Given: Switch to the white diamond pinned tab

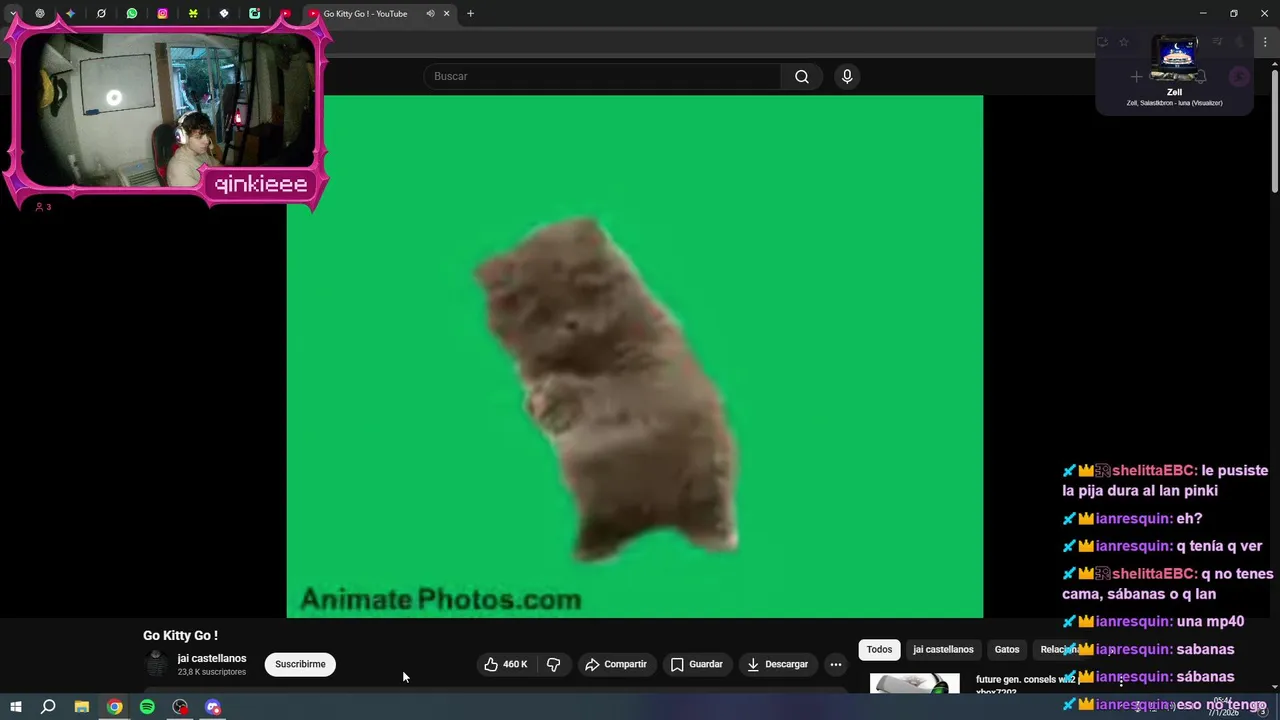Looking at the screenshot, I should point(224,14).
